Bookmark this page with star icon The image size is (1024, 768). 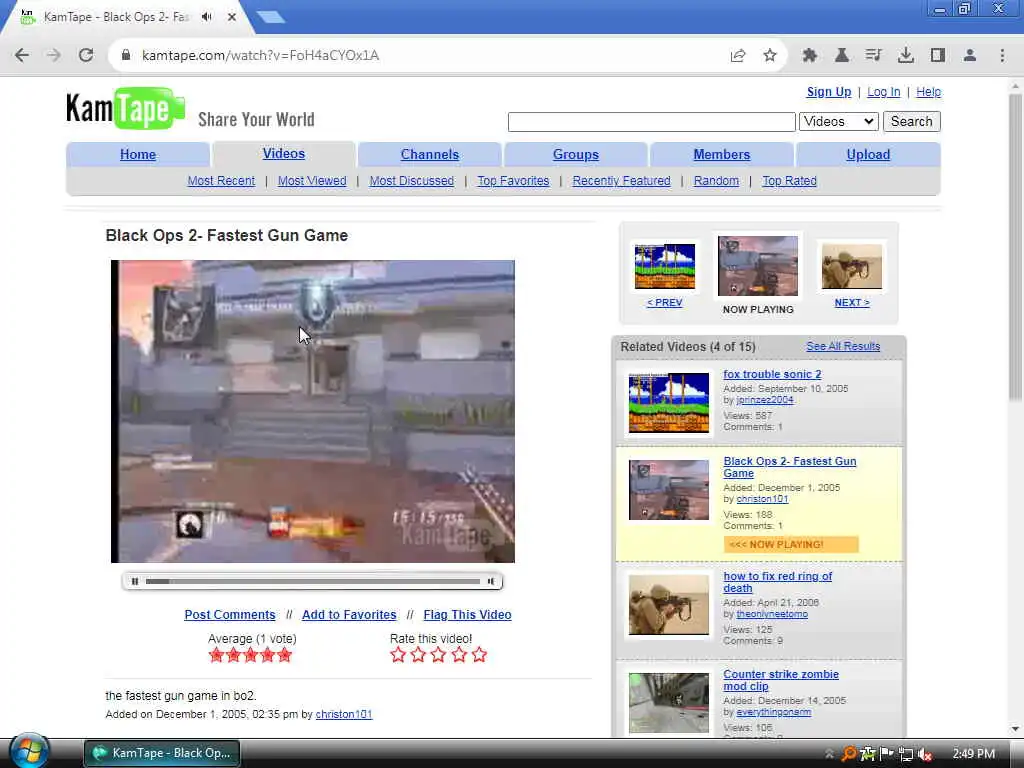tap(770, 56)
